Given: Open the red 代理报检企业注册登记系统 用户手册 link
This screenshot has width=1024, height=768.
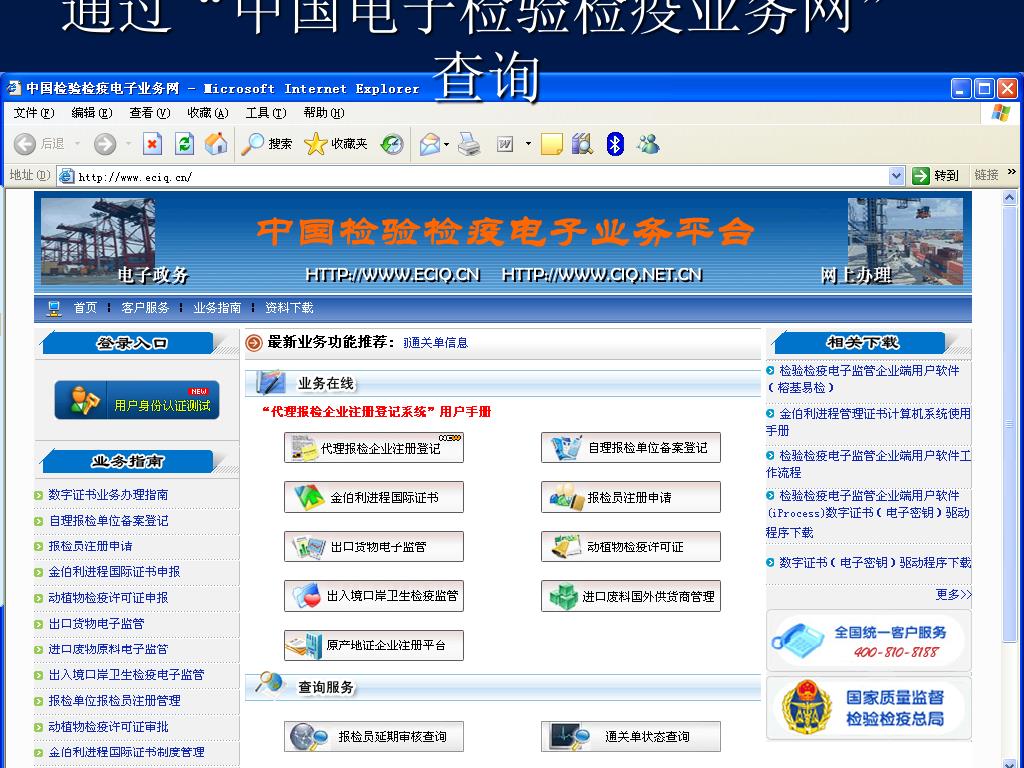Looking at the screenshot, I should (376, 411).
